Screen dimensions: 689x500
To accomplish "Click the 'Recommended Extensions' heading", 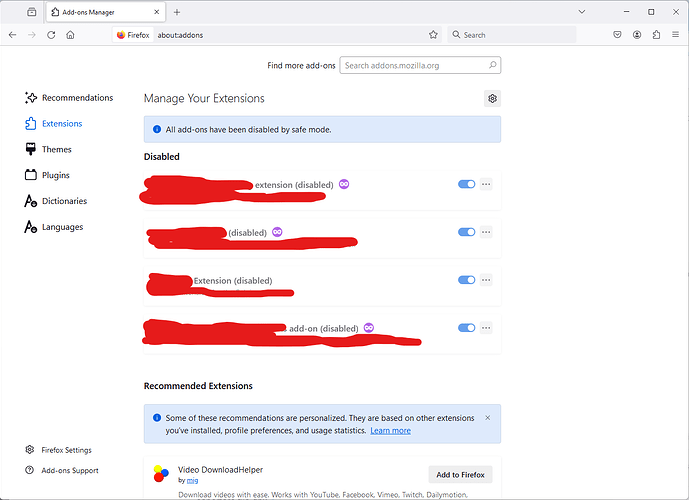I will [198, 386].
